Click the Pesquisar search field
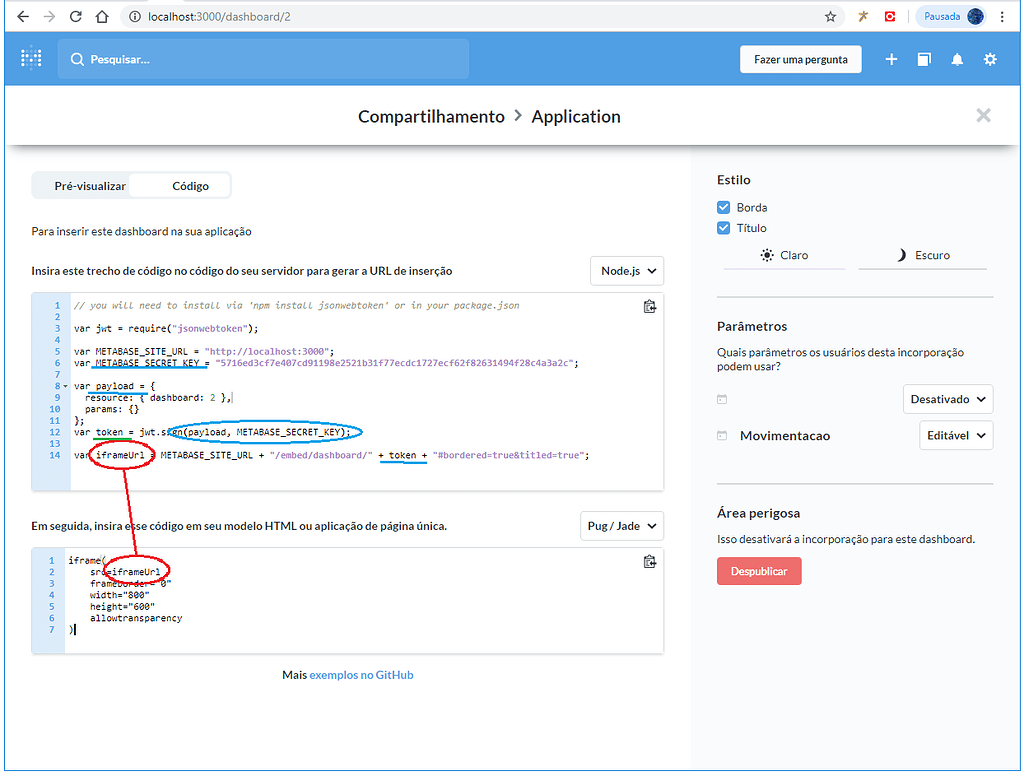Viewport: 1024px width, 776px height. [263, 59]
